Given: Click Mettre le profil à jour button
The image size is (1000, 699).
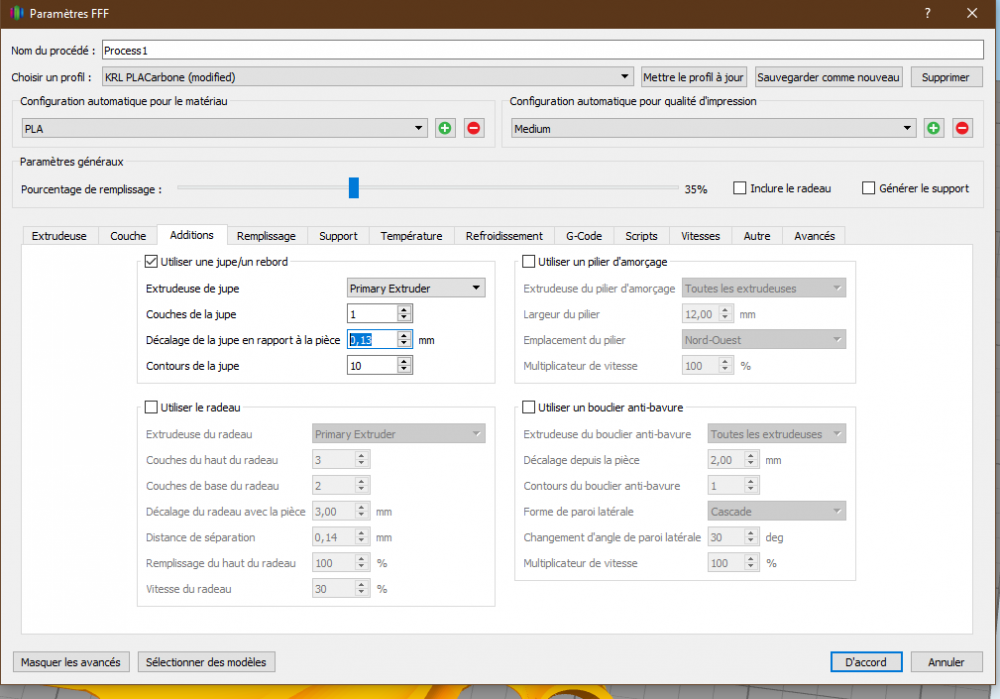Looking at the screenshot, I should point(693,77).
